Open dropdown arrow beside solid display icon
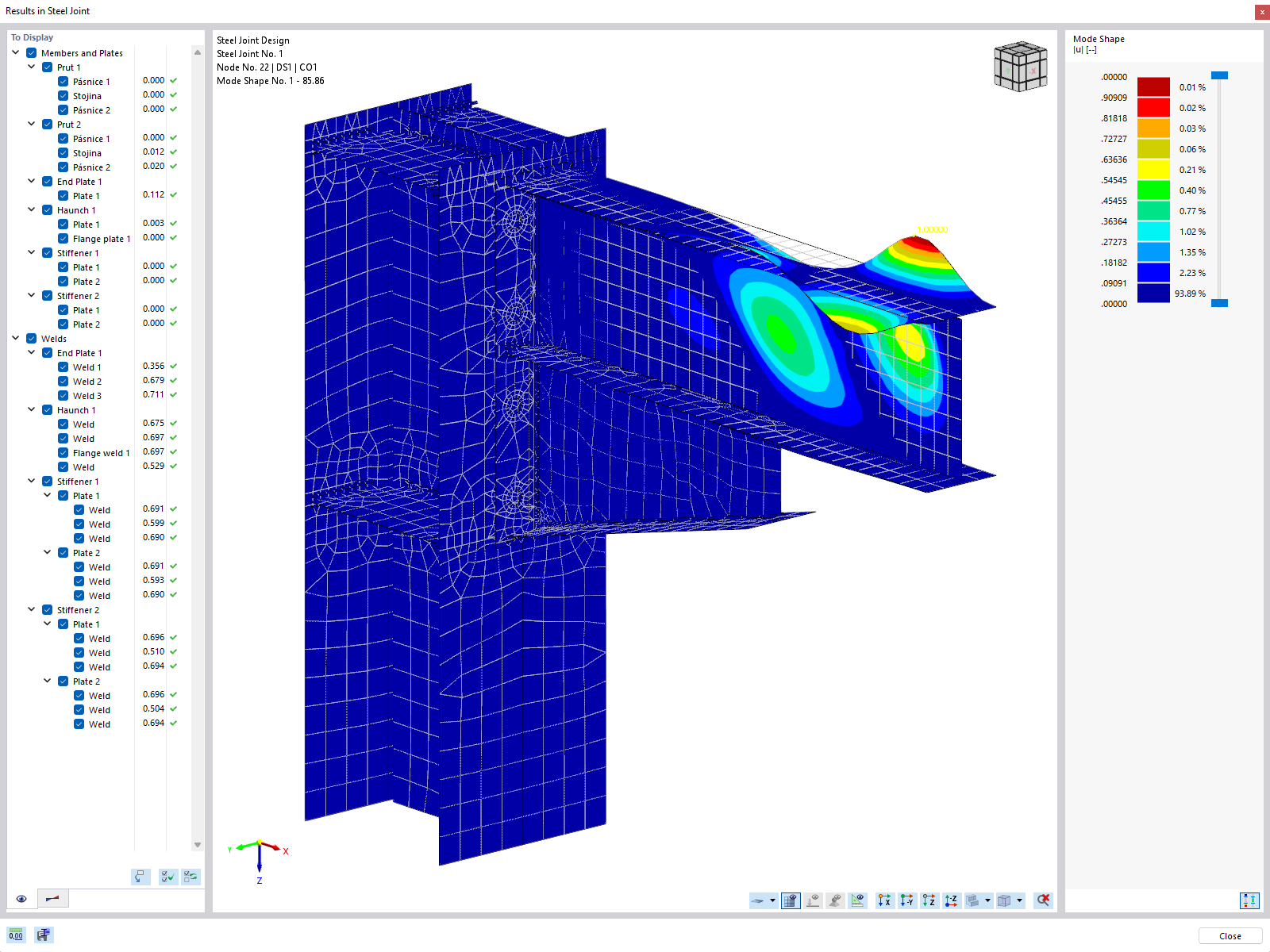 pos(987,900)
